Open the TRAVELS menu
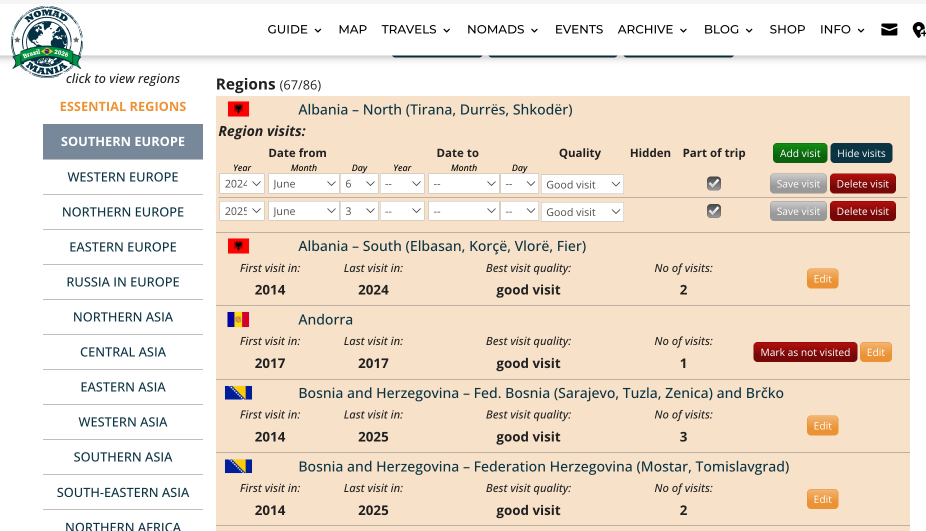The width and height of the screenshot is (926, 531). point(416,30)
